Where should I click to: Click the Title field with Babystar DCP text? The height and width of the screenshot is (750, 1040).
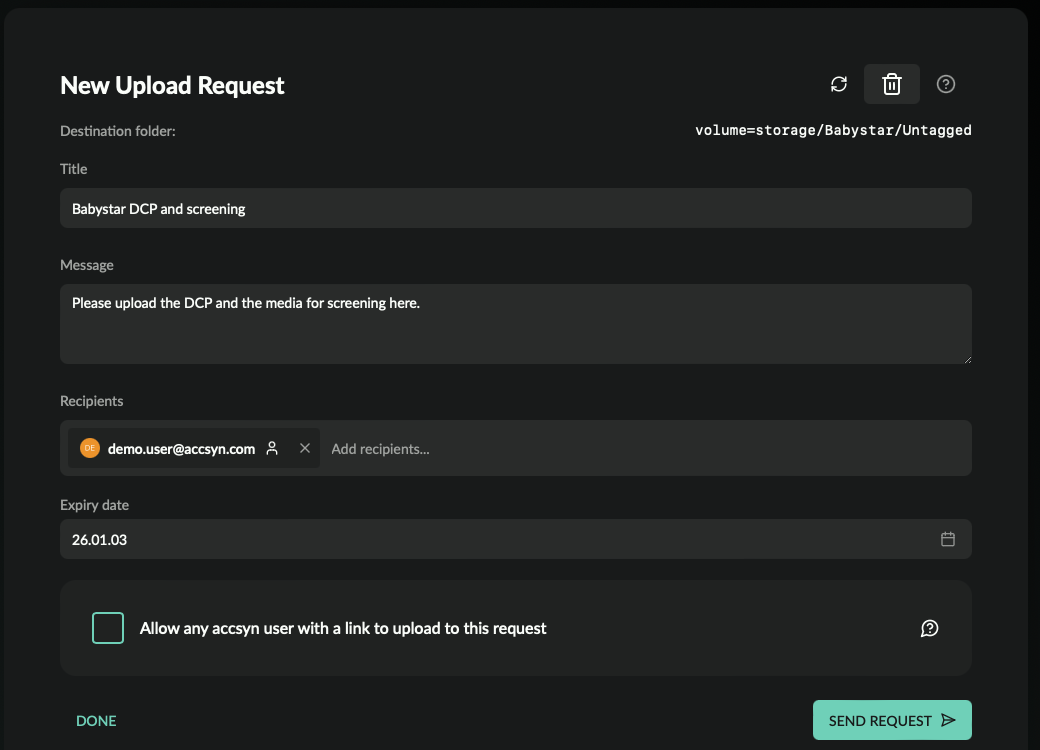[515, 208]
